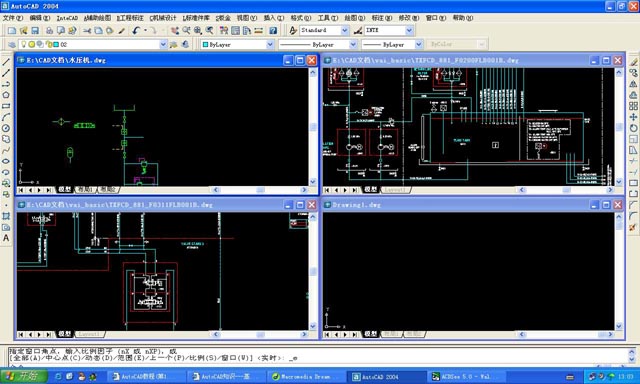640x384 pixels.
Task: Select the Array modify tool
Action: (x=633, y=106)
